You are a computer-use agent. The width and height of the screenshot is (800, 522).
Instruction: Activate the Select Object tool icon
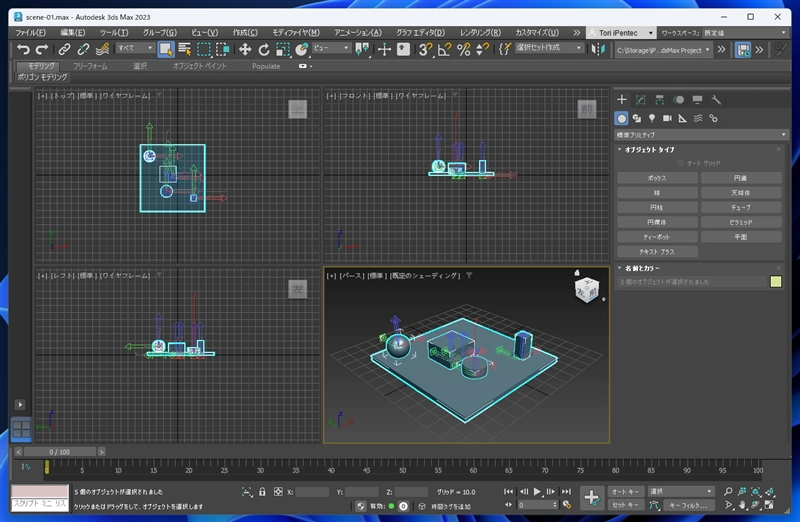click(x=166, y=49)
